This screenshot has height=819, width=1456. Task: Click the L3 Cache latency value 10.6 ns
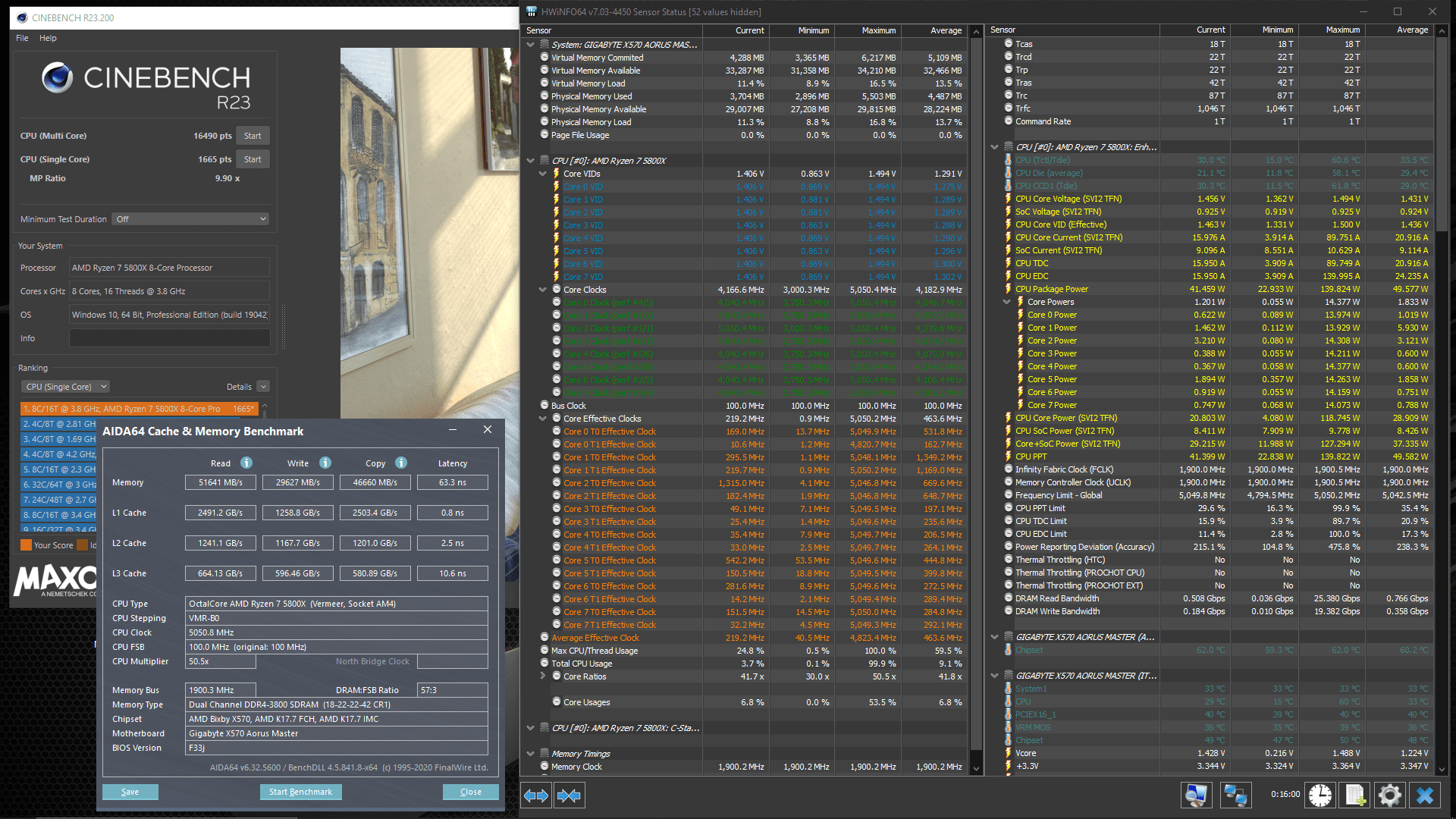[453, 573]
